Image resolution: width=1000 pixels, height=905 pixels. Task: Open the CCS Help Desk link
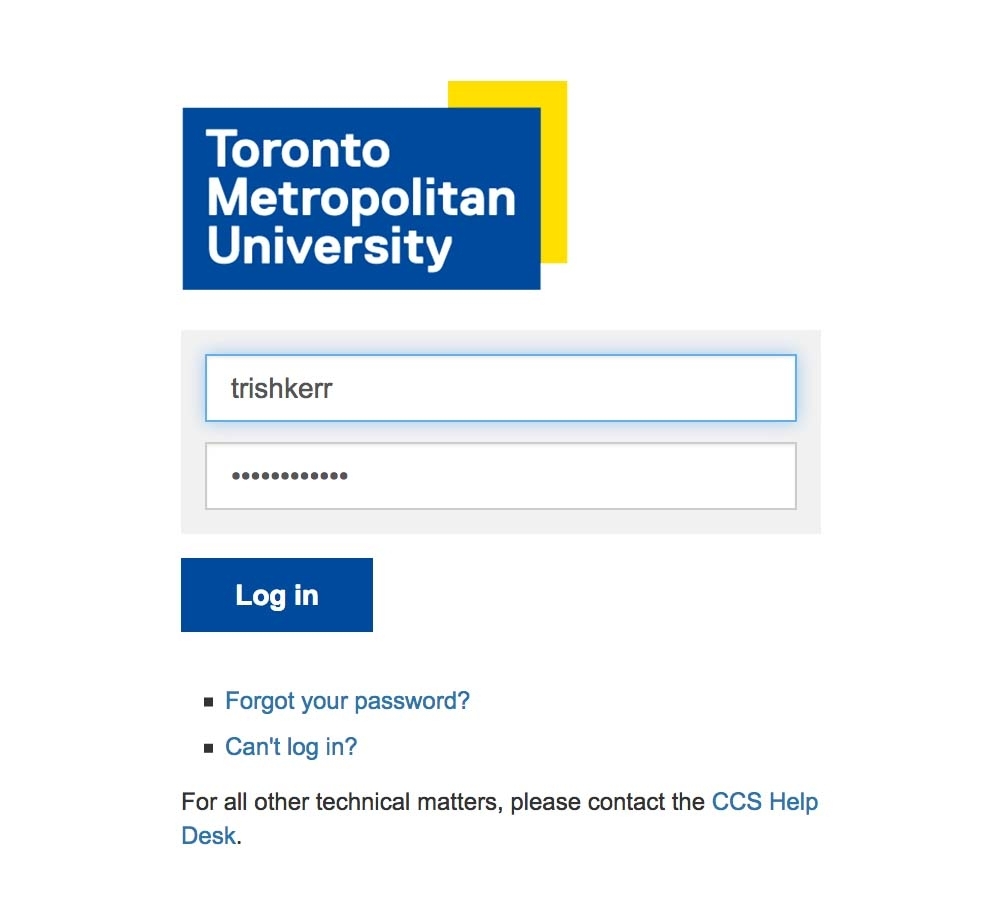764,802
